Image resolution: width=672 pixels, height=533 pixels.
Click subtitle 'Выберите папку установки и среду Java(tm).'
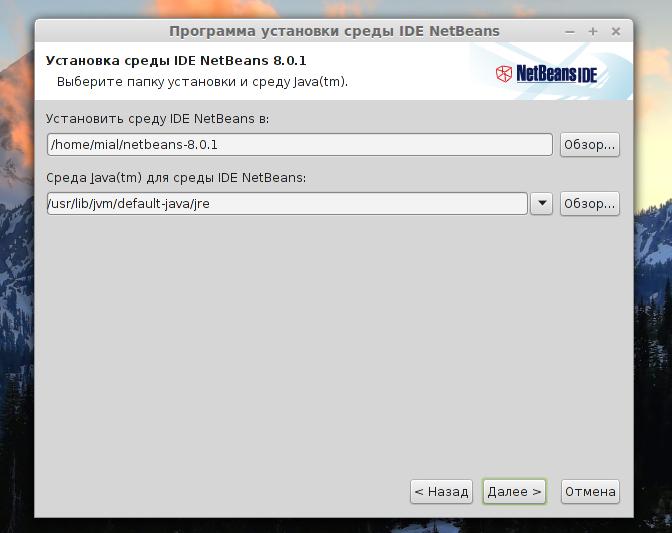(x=202, y=81)
